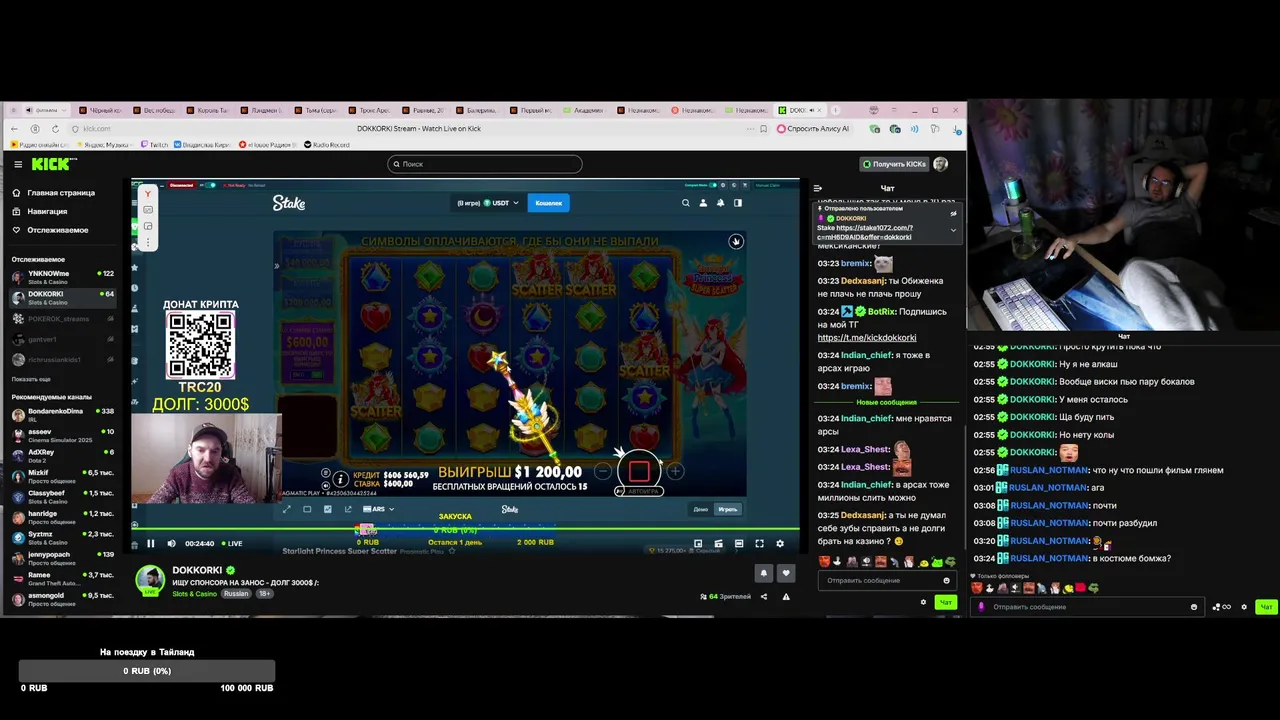Stop spin with the red square button

639,471
